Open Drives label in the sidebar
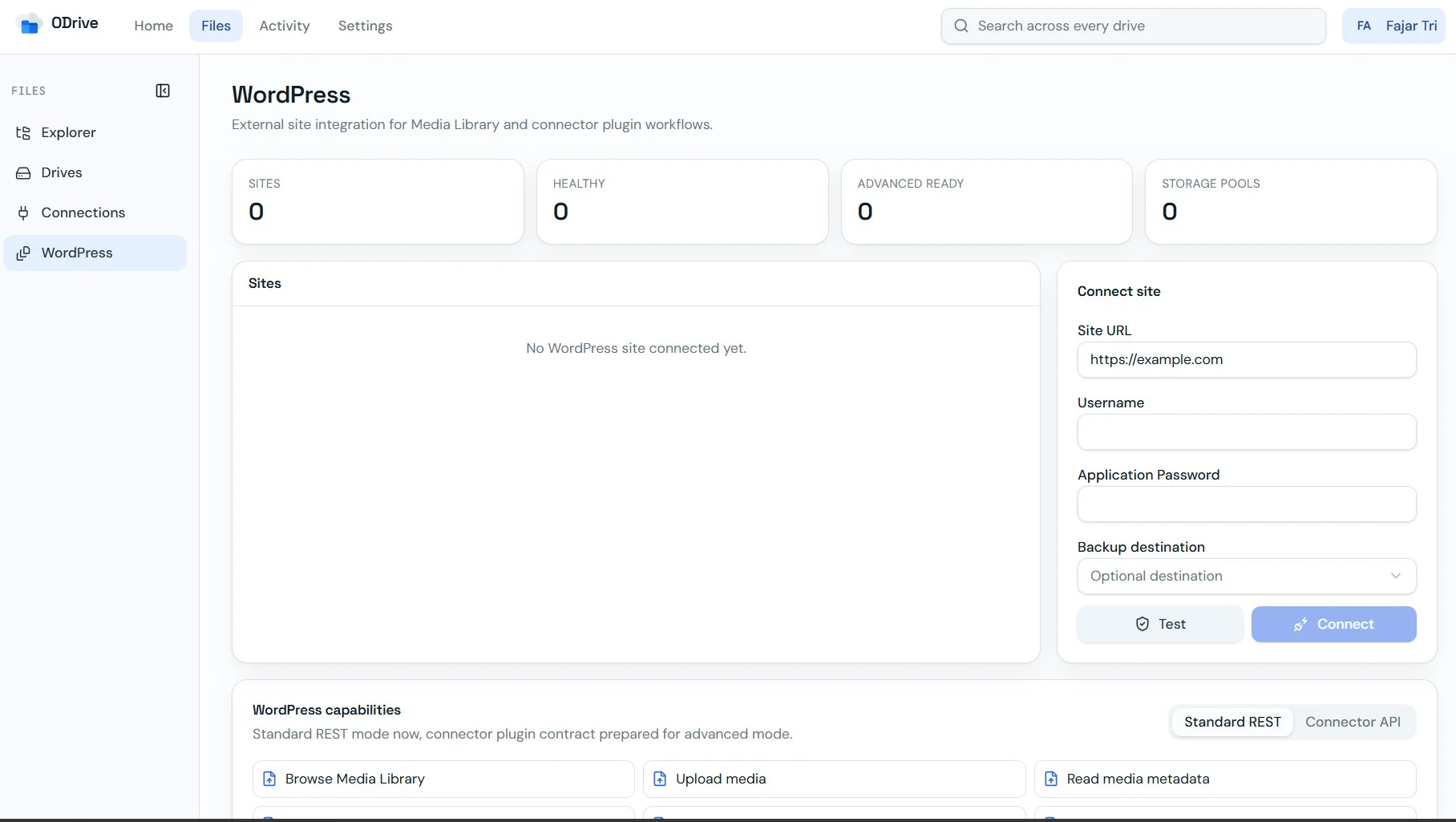Viewport: 1456px width, 822px height. point(62,172)
